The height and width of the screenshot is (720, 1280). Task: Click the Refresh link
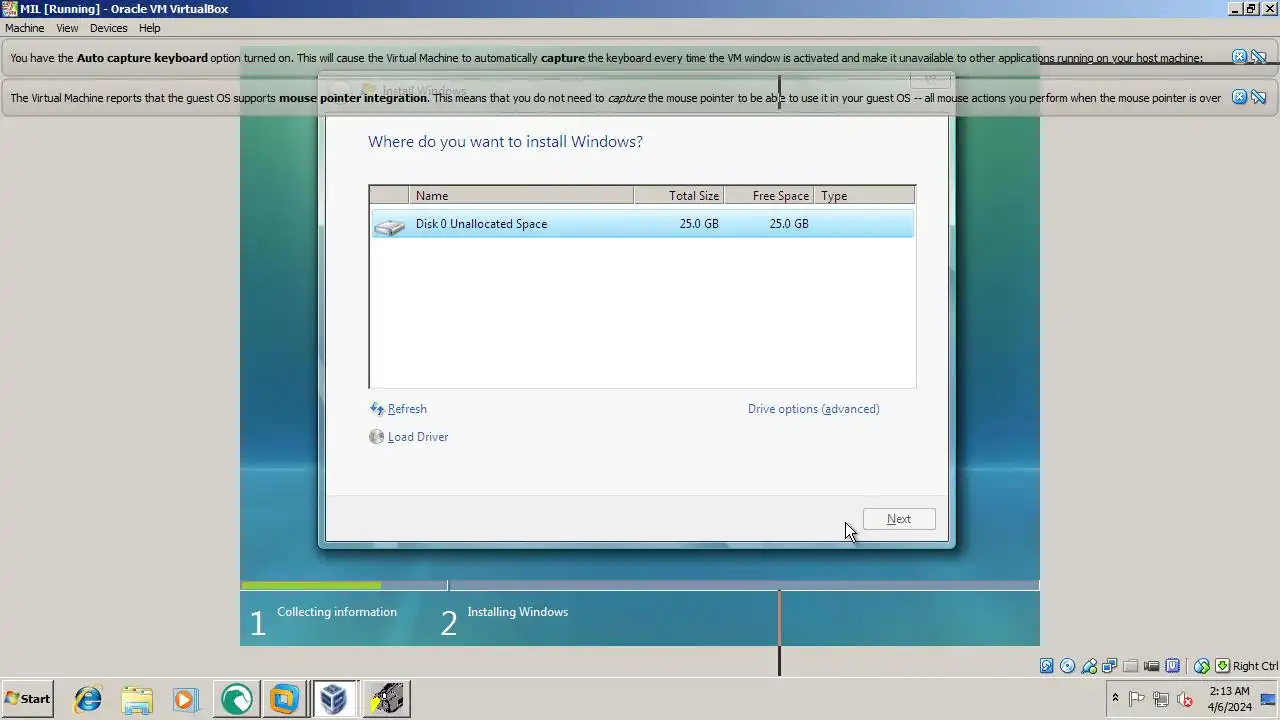click(x=407, y=409)
